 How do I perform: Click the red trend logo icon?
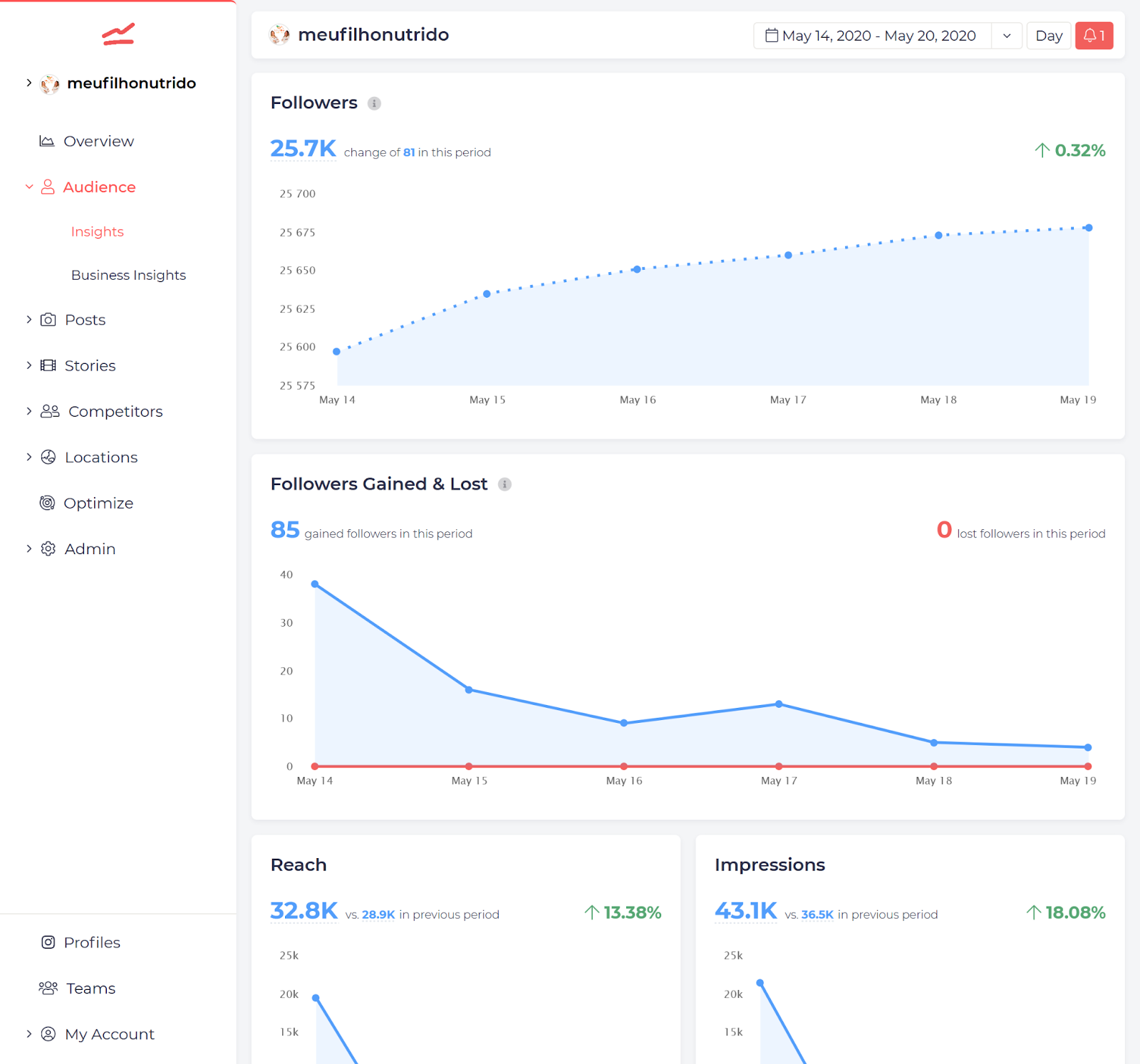(x=118, y=34)
